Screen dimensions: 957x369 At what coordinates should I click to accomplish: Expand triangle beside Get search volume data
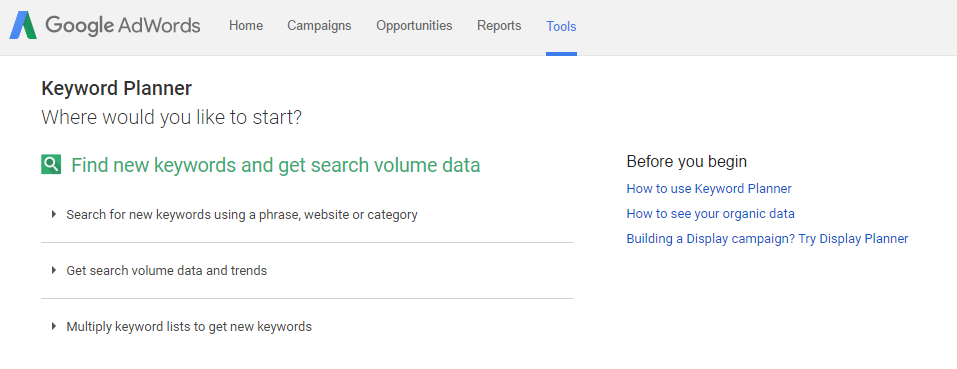click(x=54, y=270)
